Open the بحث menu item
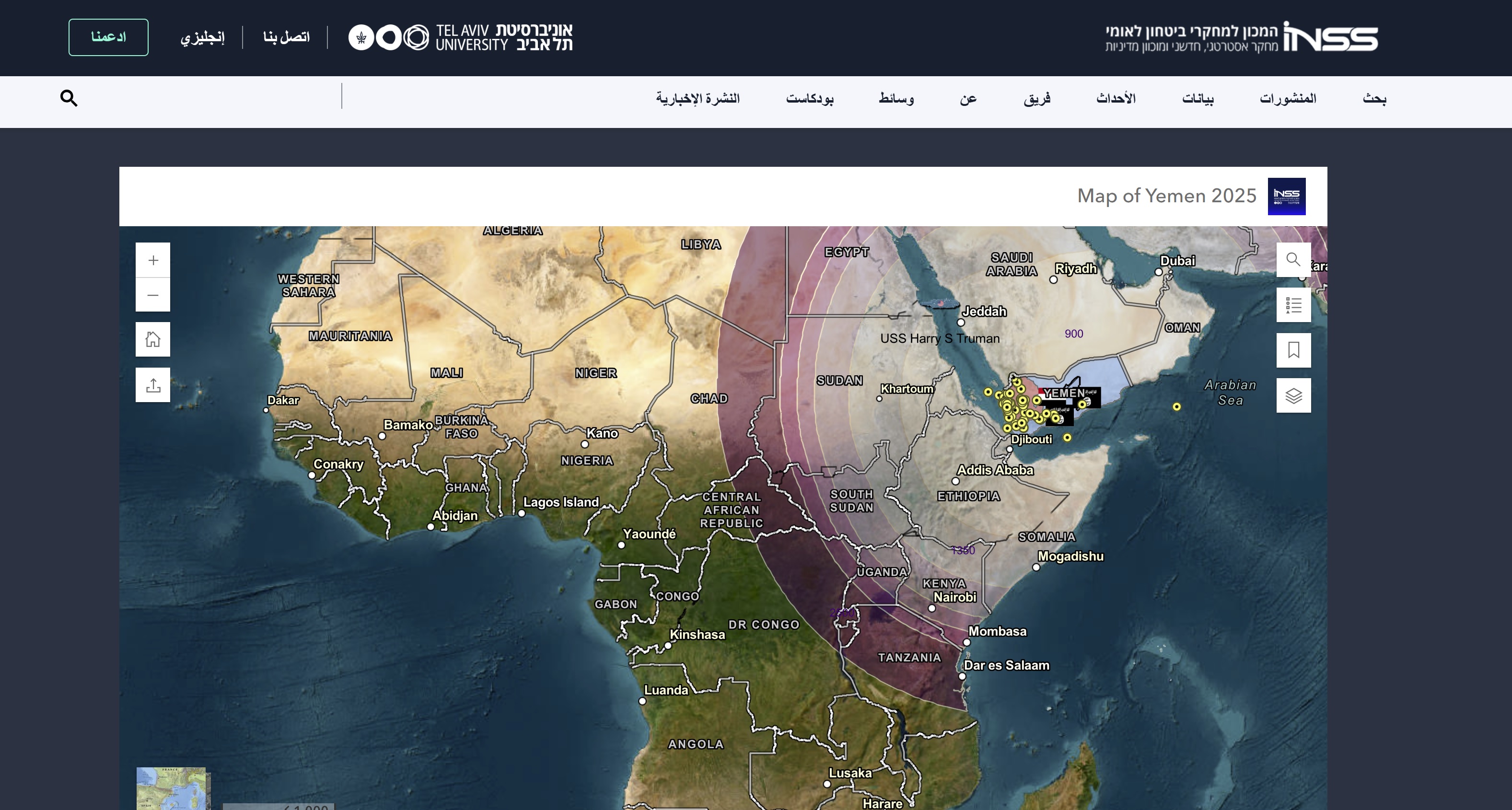 (x=1374, y=99)
